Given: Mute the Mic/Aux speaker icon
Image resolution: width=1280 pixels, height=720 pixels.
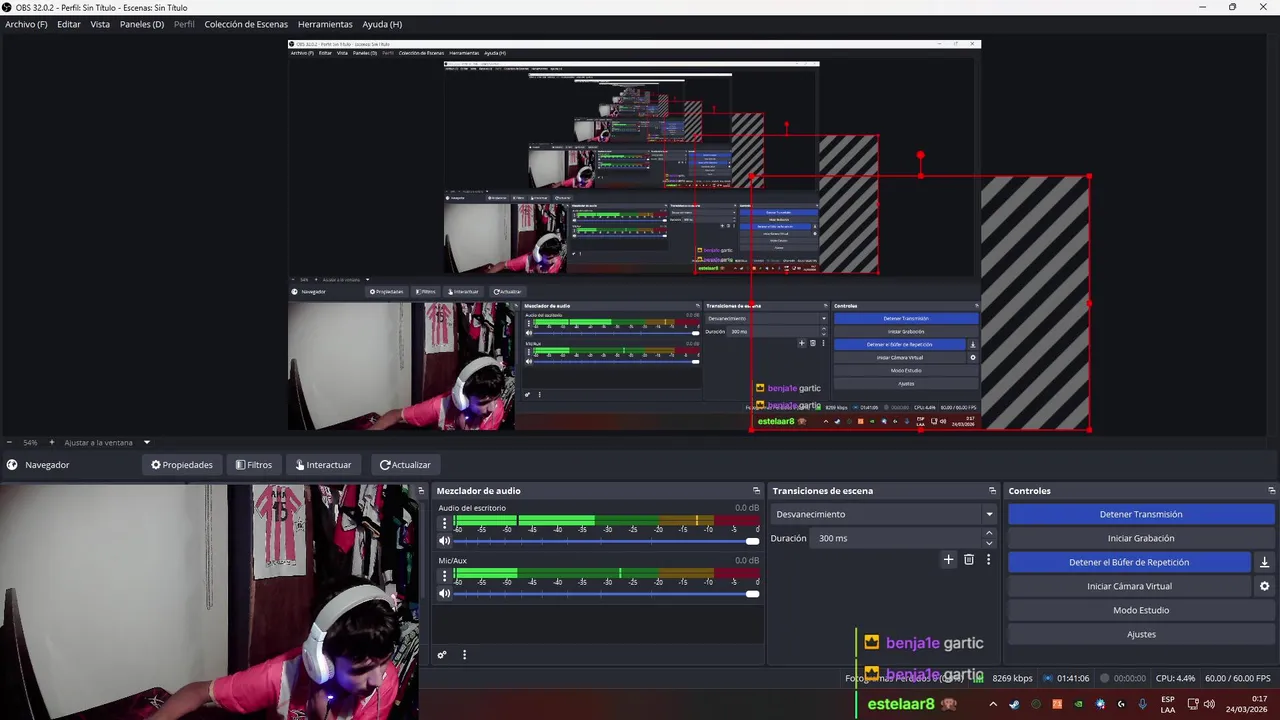Looking at the screenshot, I should (445, 594).
